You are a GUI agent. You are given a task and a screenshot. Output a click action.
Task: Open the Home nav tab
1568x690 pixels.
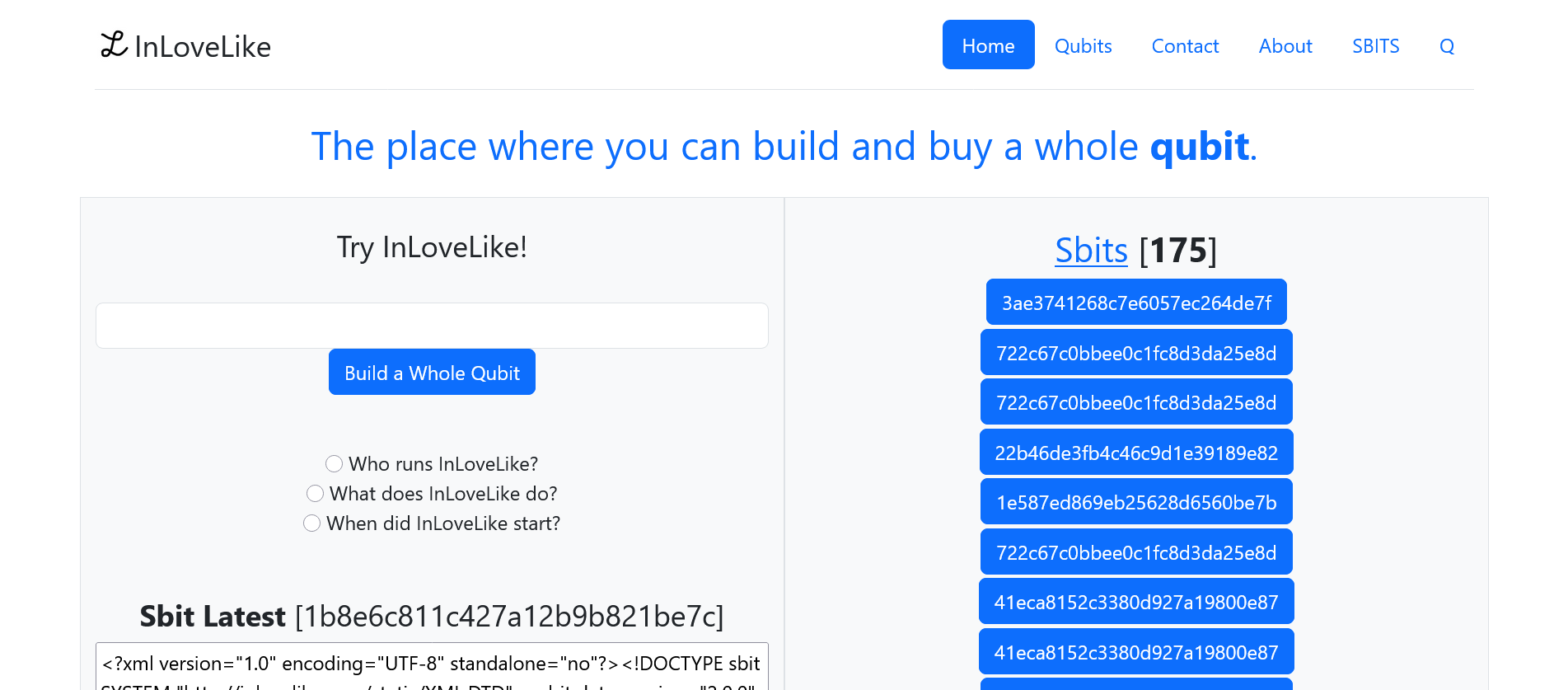pyautogui.click(x=988, y=45)
